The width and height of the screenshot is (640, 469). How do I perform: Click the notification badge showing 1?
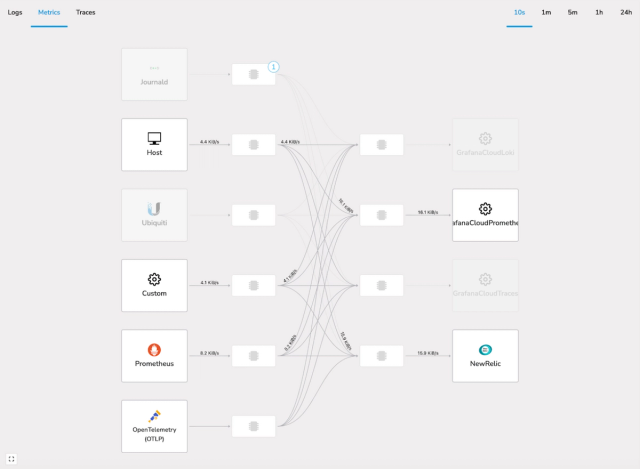273,67
